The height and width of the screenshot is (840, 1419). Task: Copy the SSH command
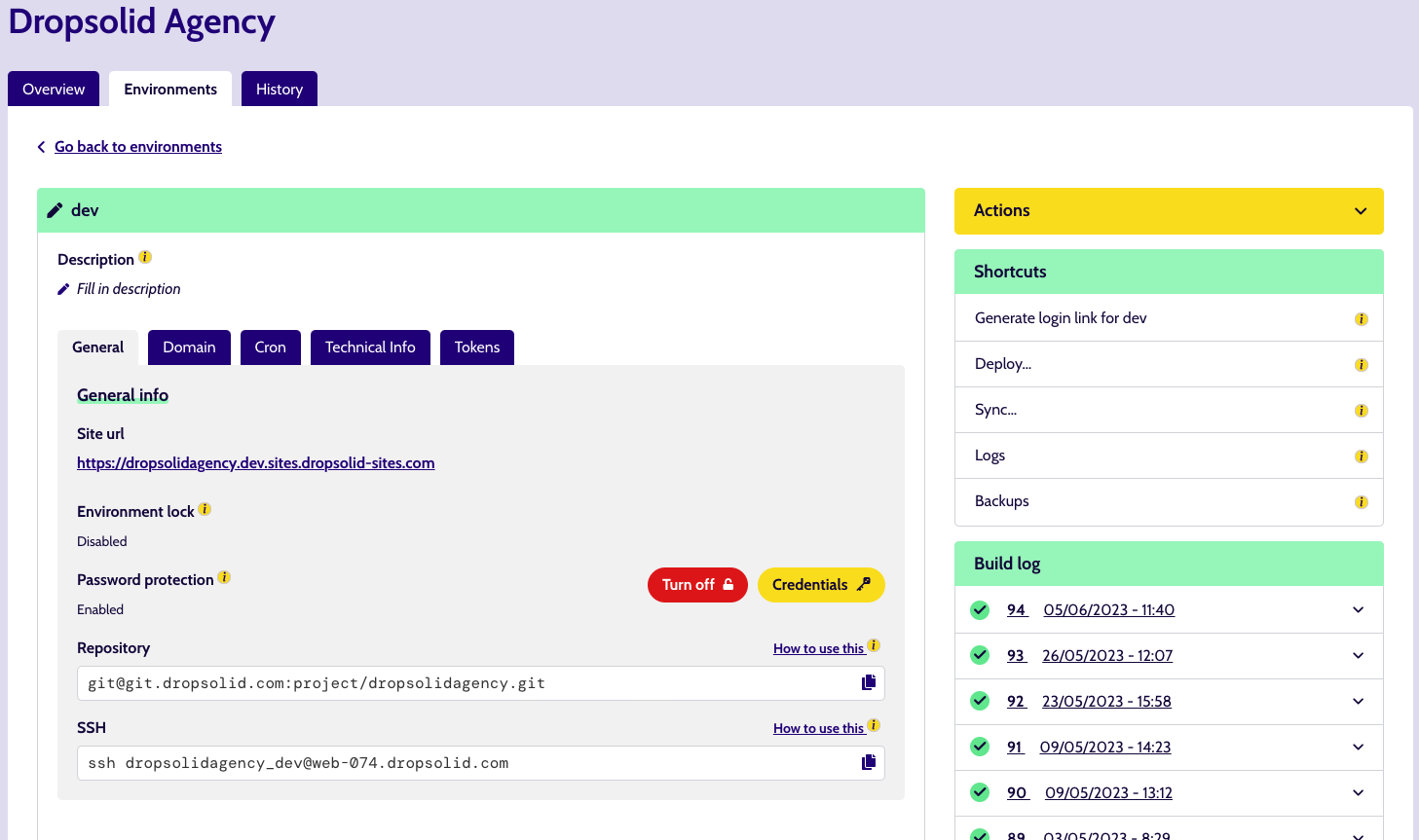[869, 762]
